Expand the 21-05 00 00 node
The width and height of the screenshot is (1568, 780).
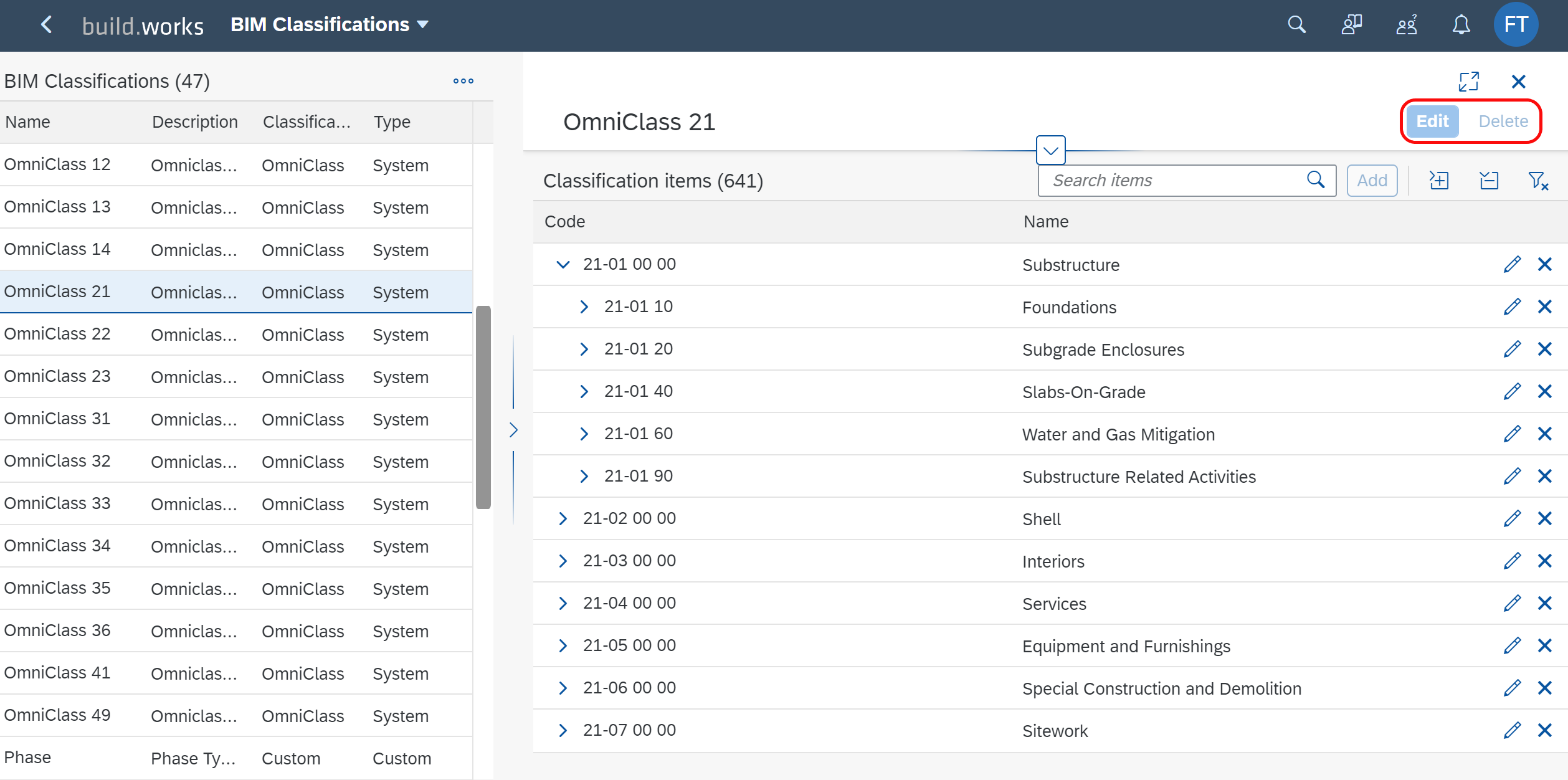tap(563, 645)
